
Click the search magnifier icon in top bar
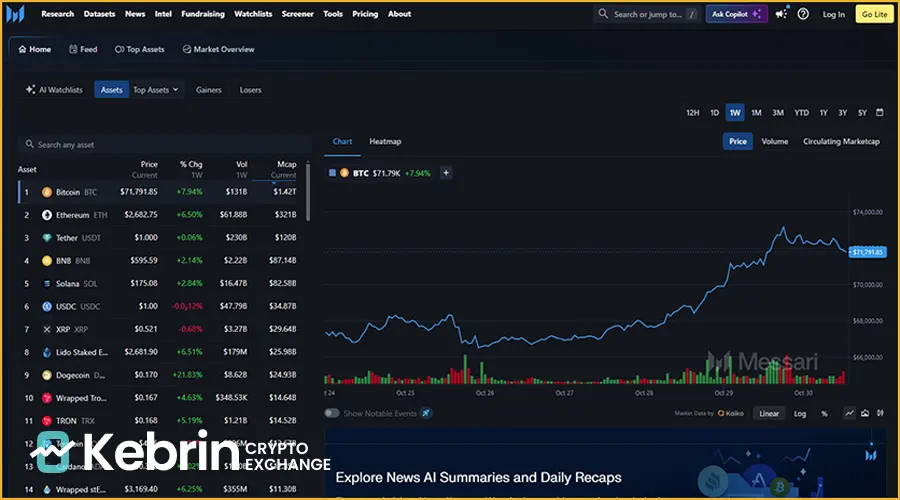click(x=603, y=13)
